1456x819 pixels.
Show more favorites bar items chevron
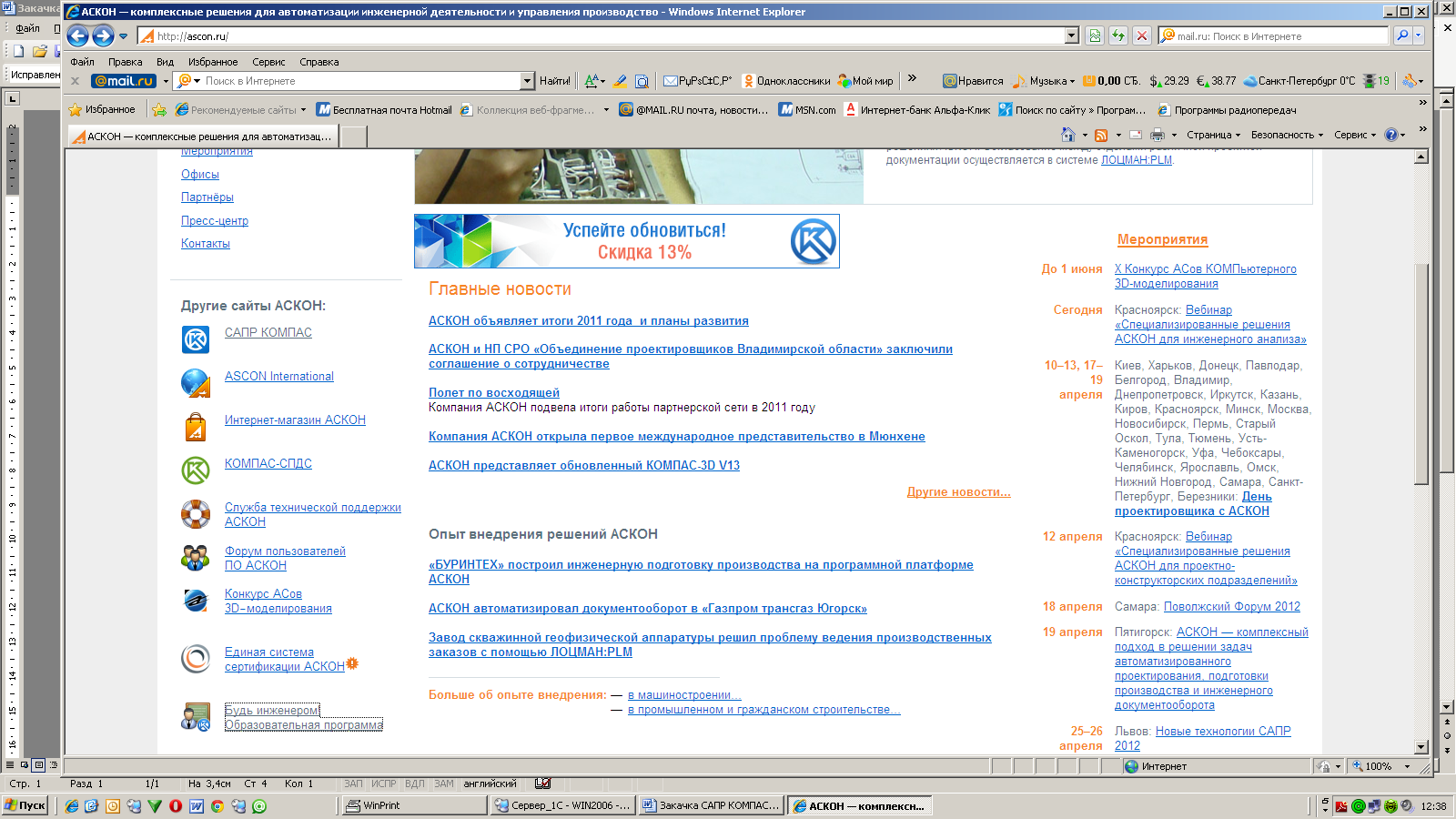(x=1422, y=103)
